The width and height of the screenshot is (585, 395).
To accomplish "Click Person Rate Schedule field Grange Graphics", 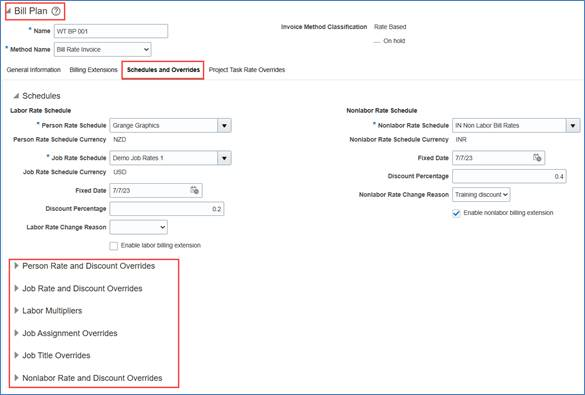I will (x=163, y=125).
